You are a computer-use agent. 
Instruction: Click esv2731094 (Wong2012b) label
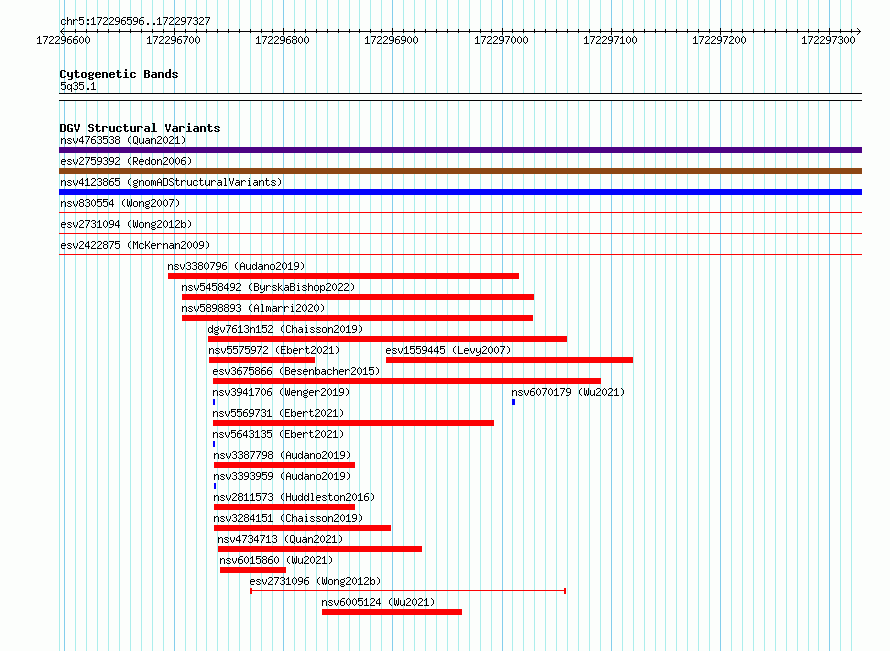pyautogui.click(x=126, y=224)
